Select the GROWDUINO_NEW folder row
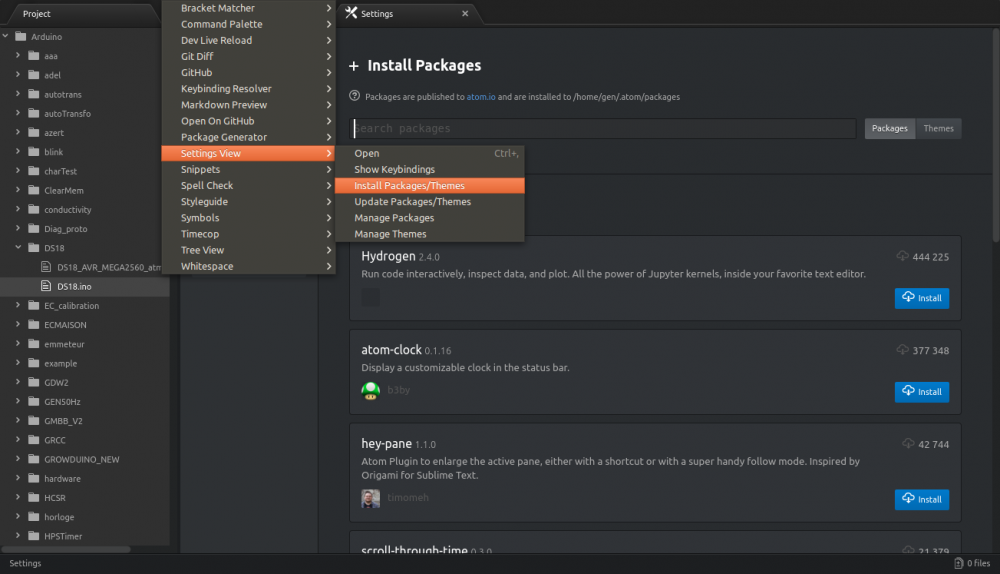Viewport: 1000px width, 574px height. 85,459
